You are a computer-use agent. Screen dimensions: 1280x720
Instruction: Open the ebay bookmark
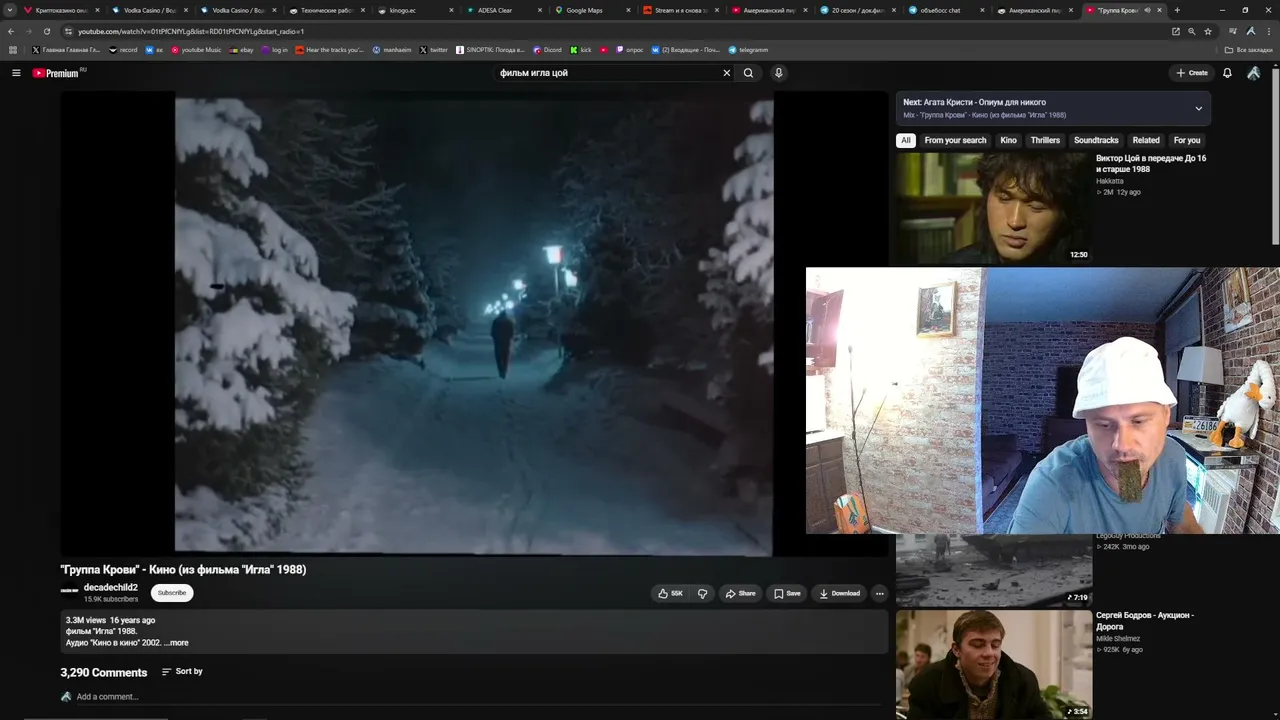tap(241, 50)
